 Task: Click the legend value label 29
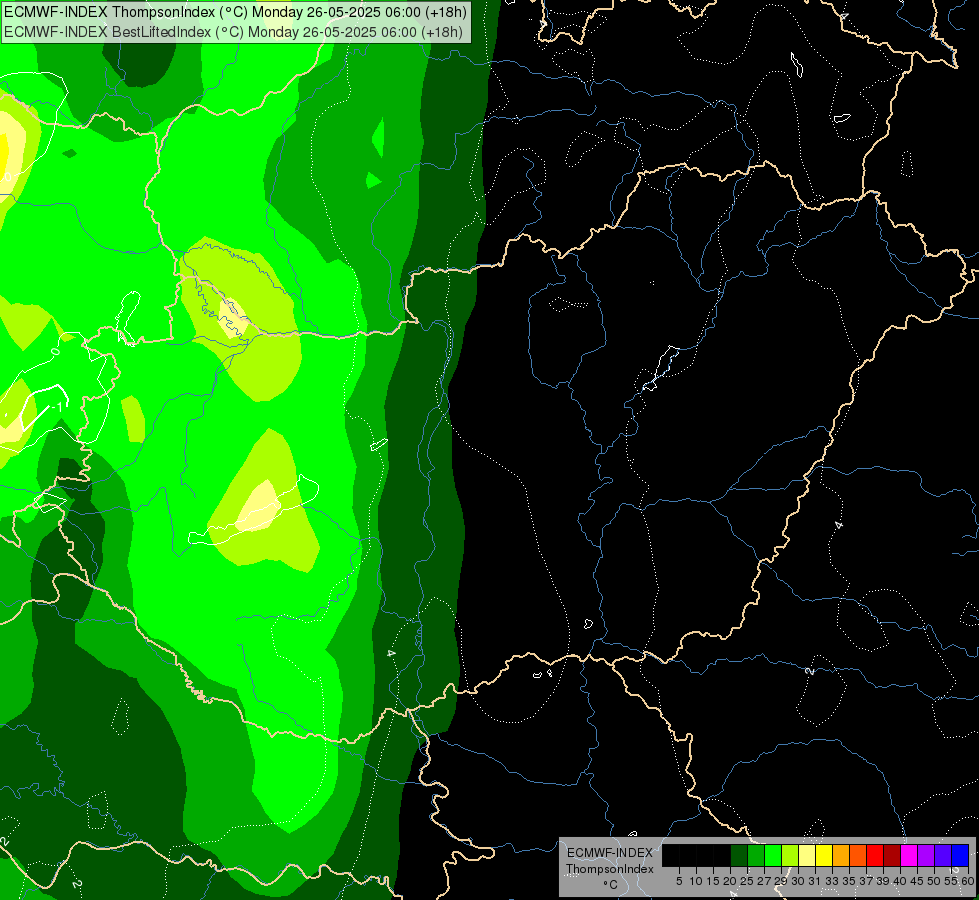(x=780, y=881)
